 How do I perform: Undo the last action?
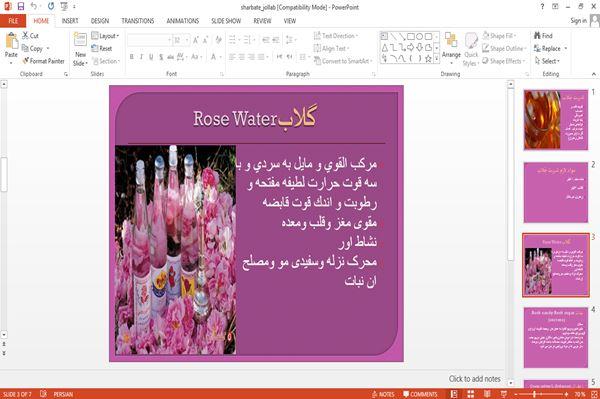[x=34, y=6]
